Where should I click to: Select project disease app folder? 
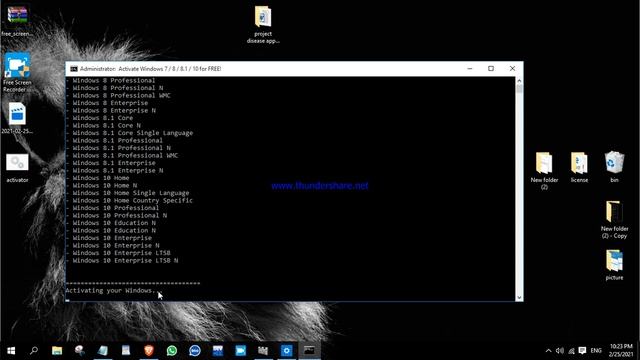263,24
